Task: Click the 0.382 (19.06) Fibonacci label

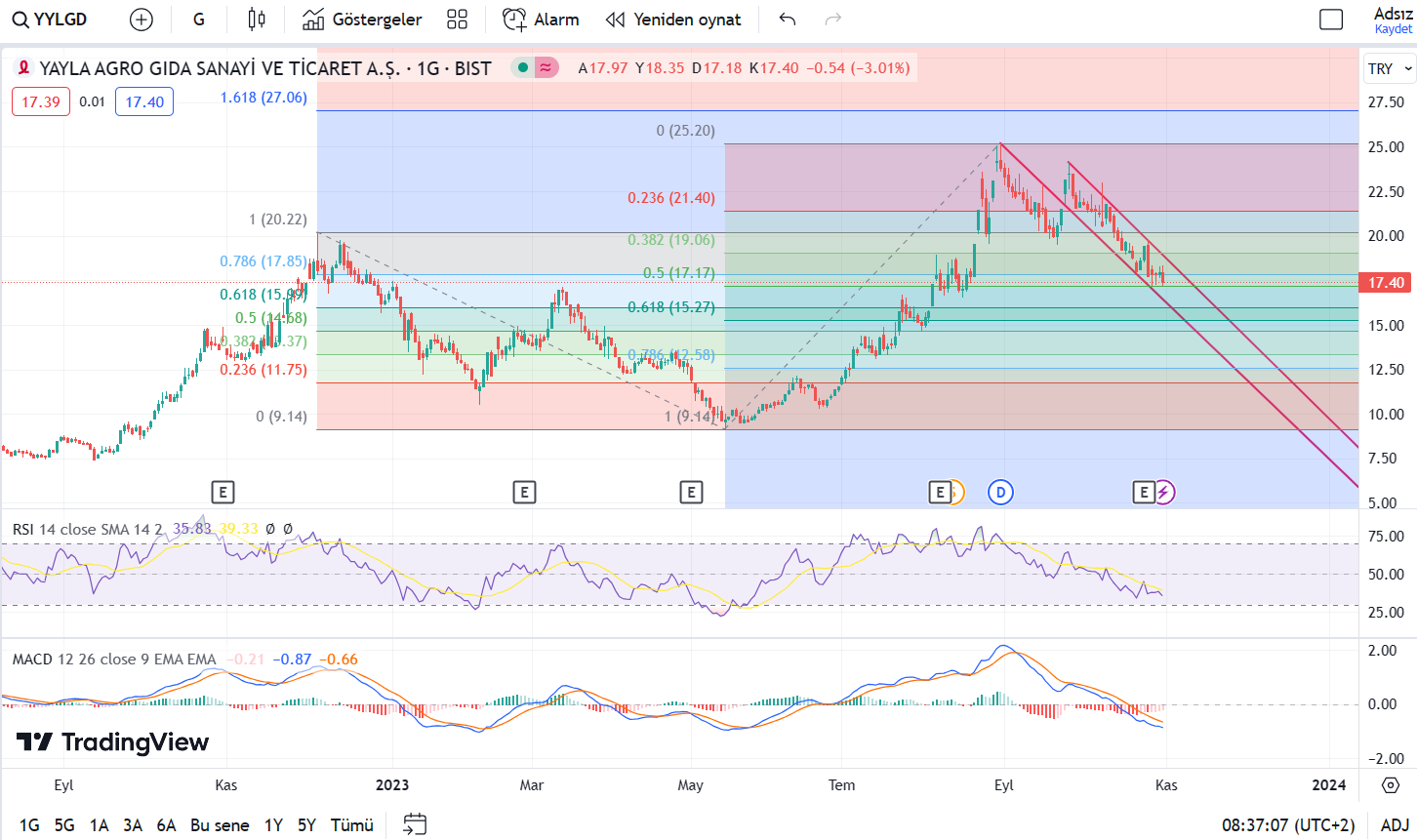Action: click(x=671, y=240)
